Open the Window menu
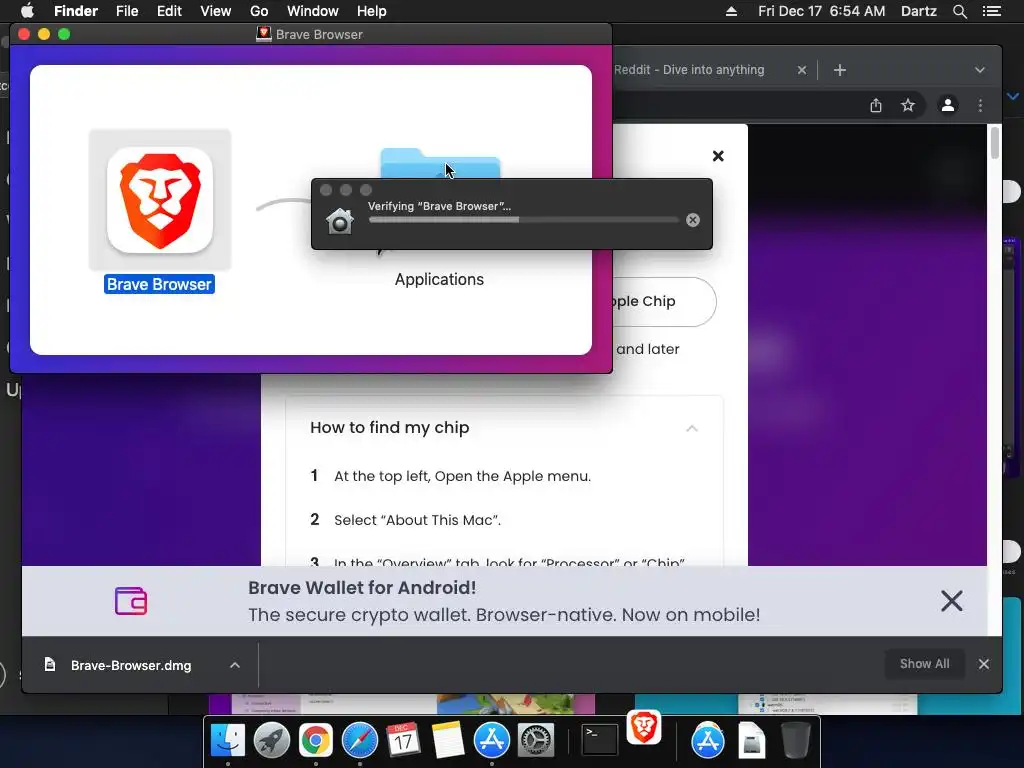This screenshot has width=1024, height=768. click(313, 11)
